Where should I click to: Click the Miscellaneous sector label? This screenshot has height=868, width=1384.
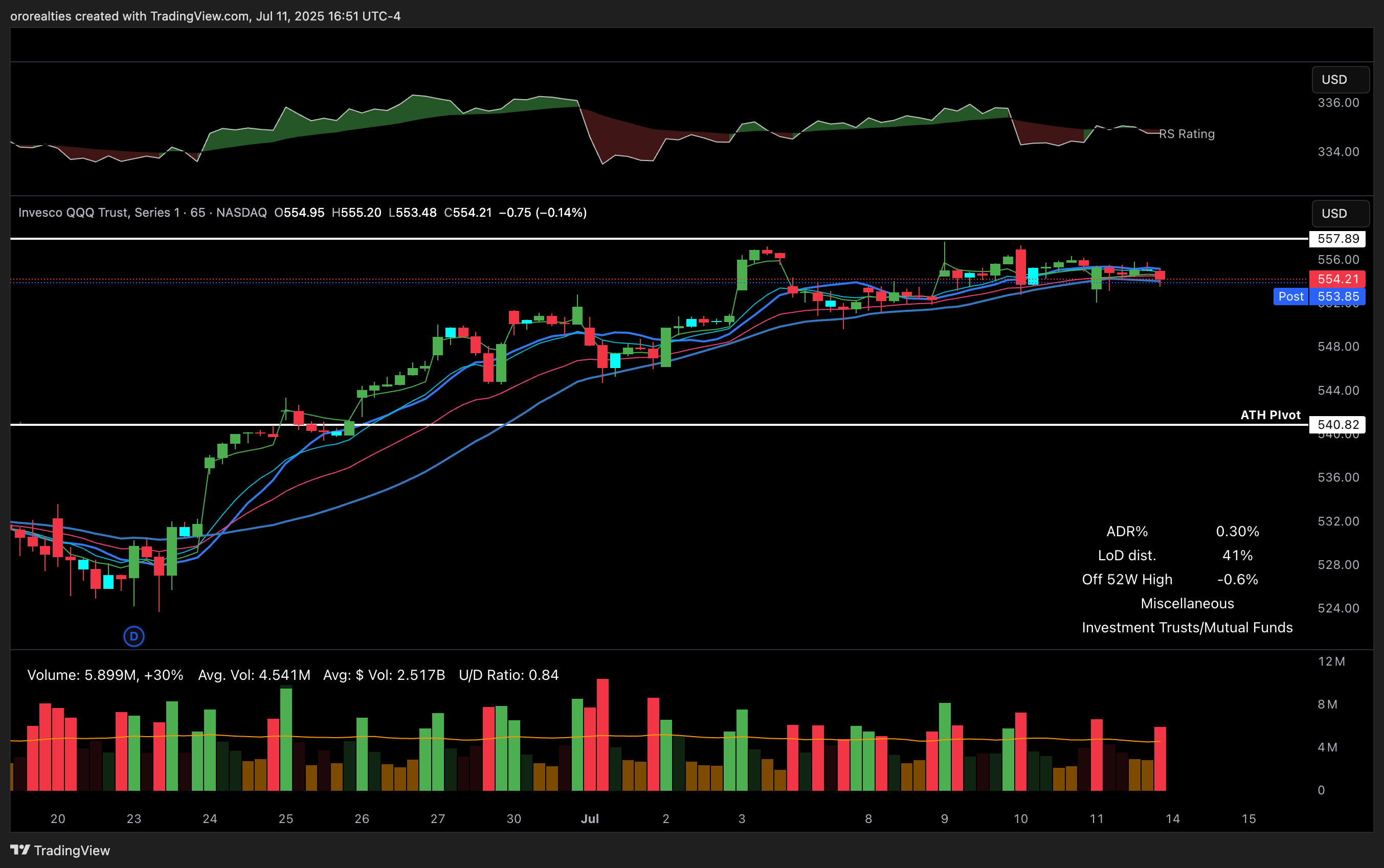(x=1187, y=604)
